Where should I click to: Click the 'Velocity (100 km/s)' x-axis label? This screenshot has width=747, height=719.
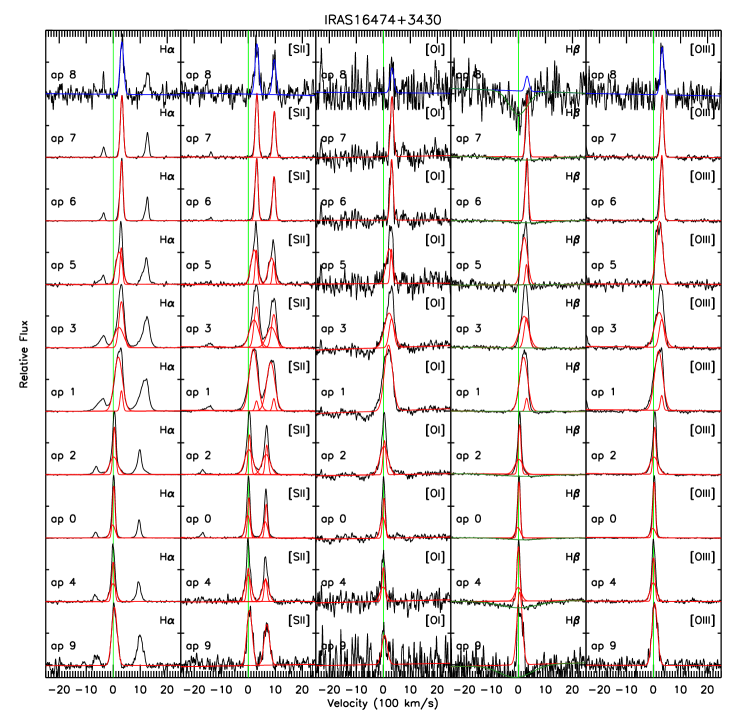pos(383,703)
